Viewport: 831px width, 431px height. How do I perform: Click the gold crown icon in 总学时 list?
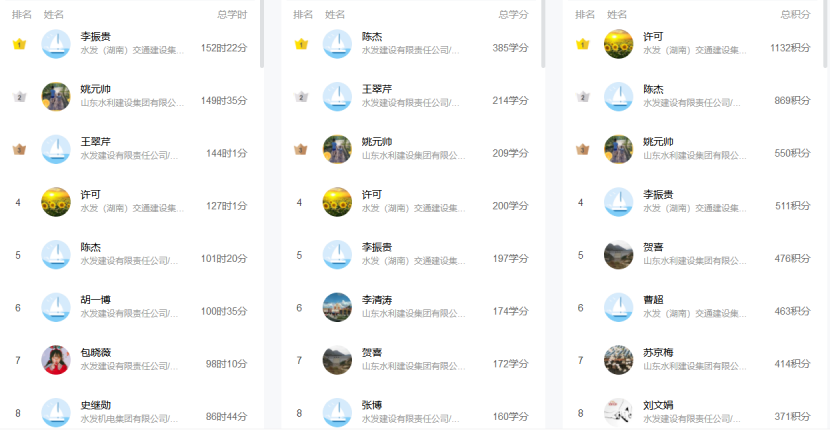18,45
